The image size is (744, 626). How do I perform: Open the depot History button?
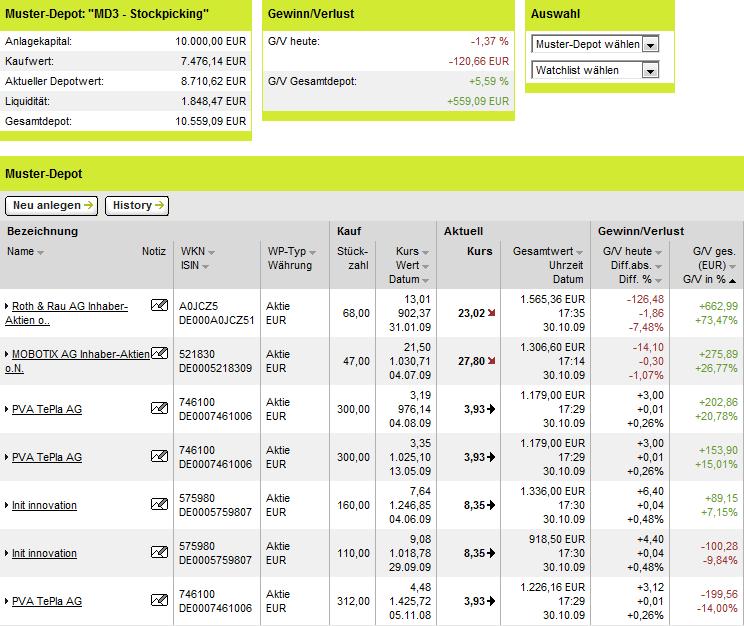(137, 206)
